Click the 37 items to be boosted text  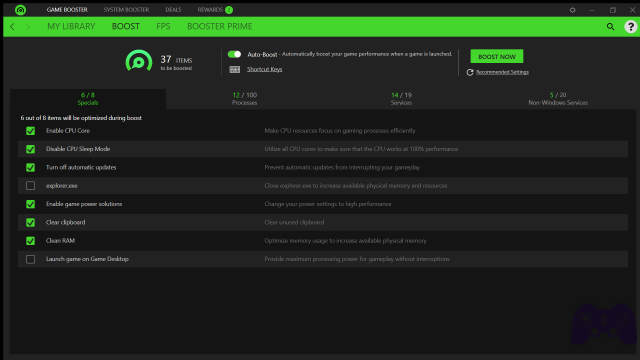(x=176, y=62)
